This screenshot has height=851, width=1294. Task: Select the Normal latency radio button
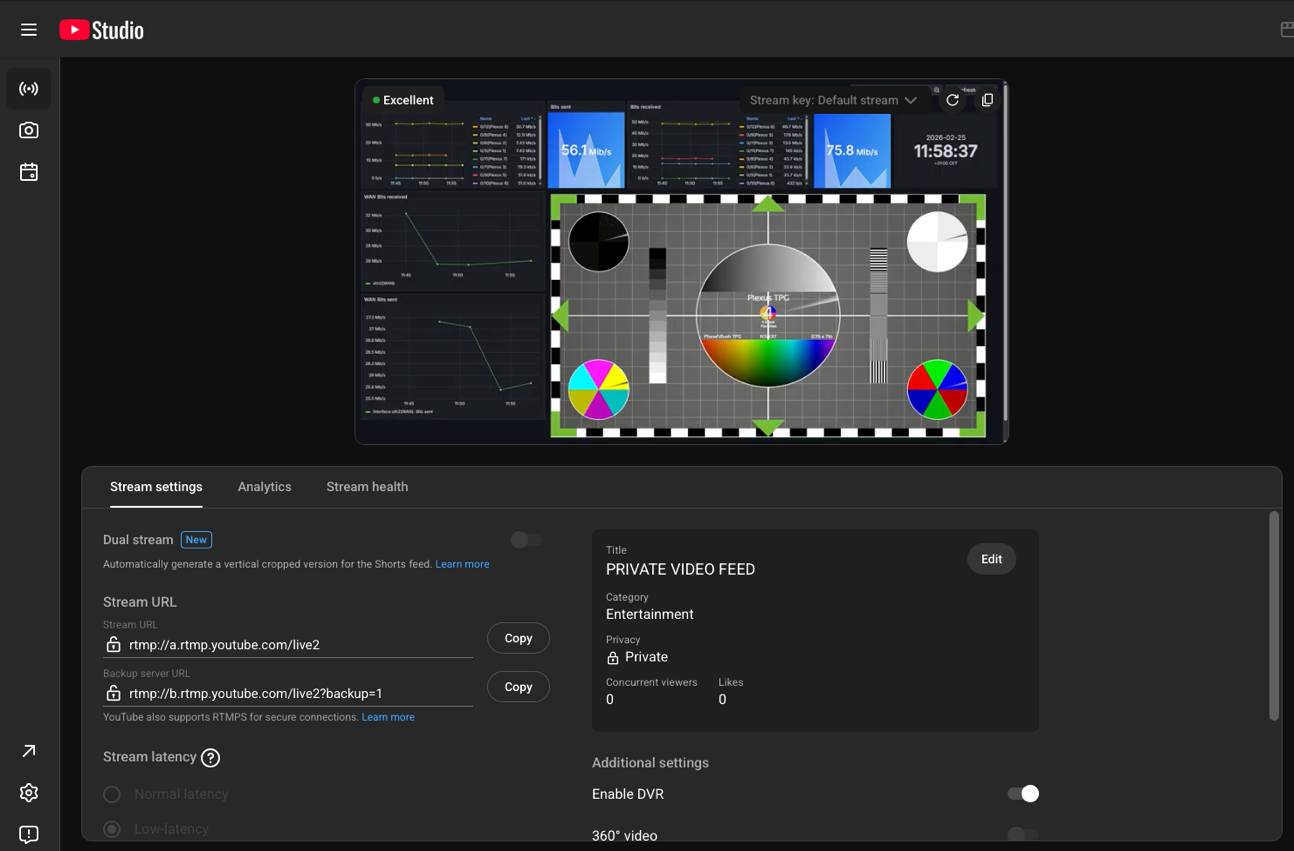[112, 794]
